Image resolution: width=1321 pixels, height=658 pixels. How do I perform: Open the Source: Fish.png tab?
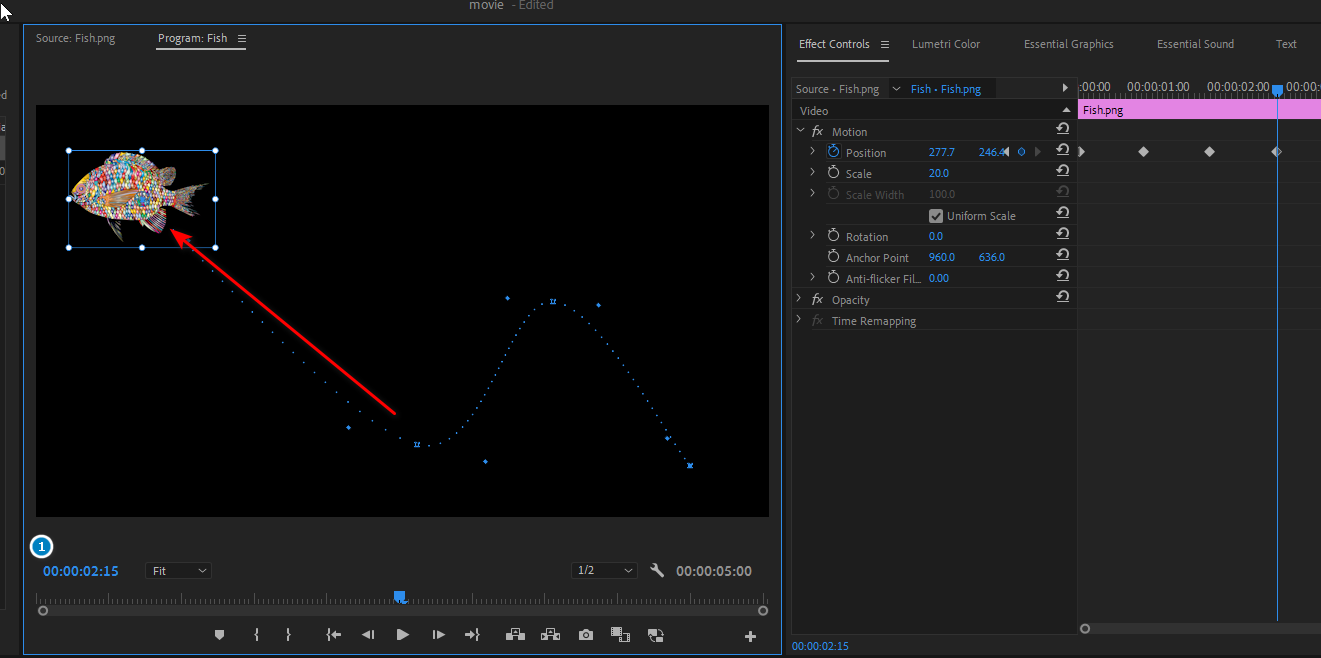coord(75,38)
